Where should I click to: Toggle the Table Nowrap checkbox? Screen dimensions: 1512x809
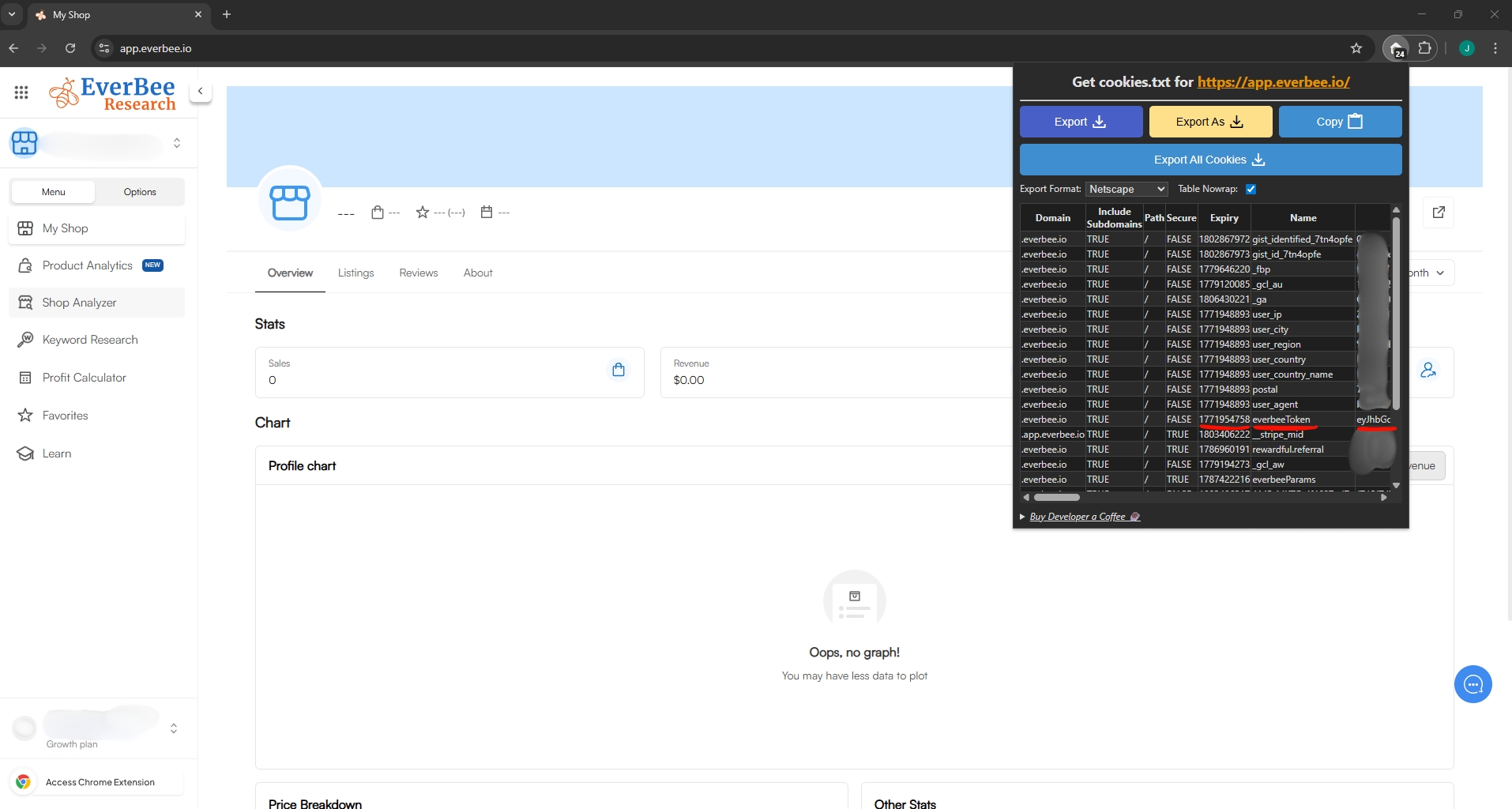tap(1251, 189)
